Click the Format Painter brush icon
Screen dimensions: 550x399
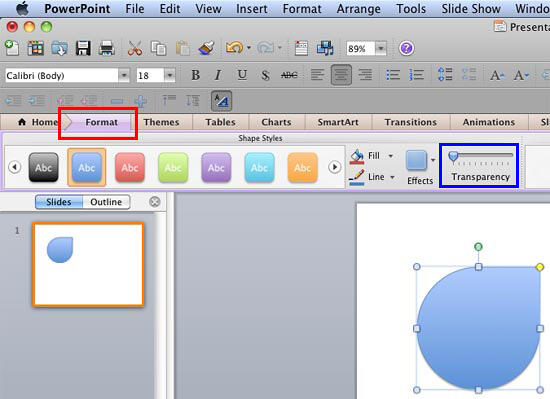click(206, 48)
